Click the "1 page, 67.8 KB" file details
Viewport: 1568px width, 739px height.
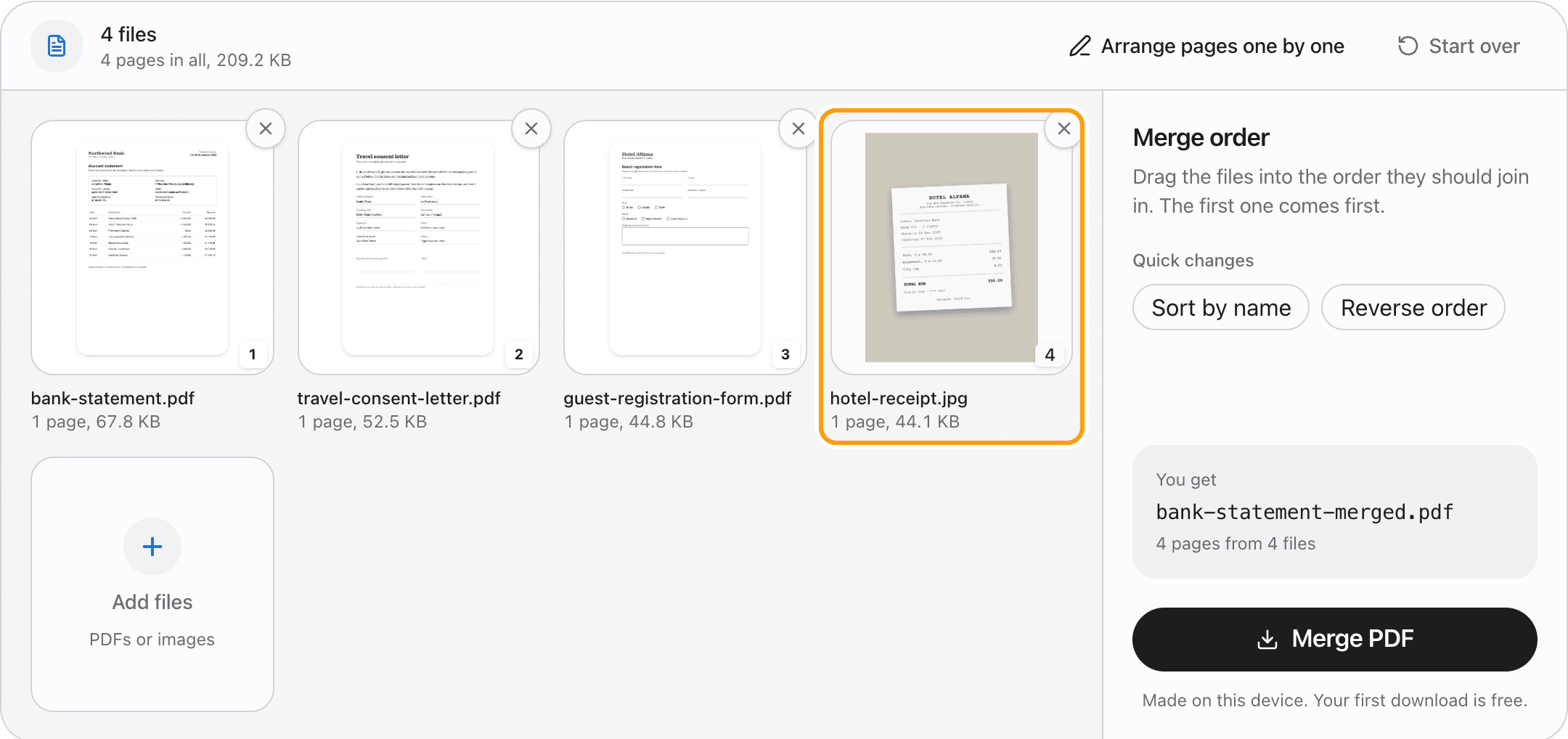(x=96, y=422)
